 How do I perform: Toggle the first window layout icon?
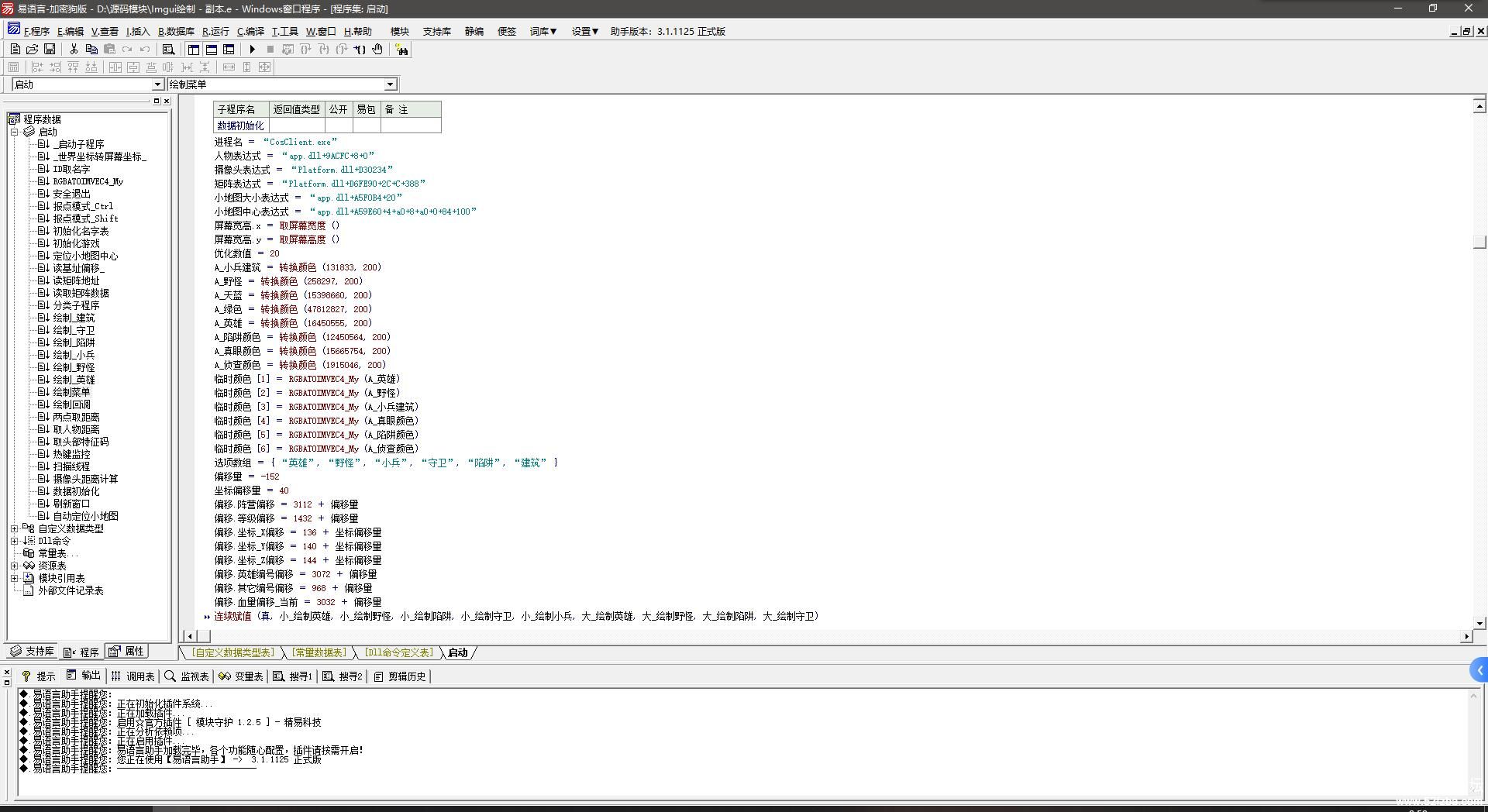[194, 49]
